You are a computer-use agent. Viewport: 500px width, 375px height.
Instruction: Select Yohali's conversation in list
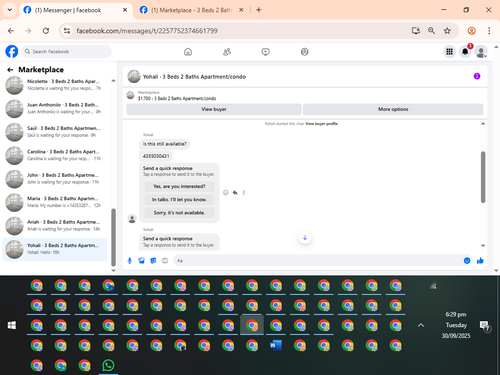pyautogui.click(x=55, y=249)
